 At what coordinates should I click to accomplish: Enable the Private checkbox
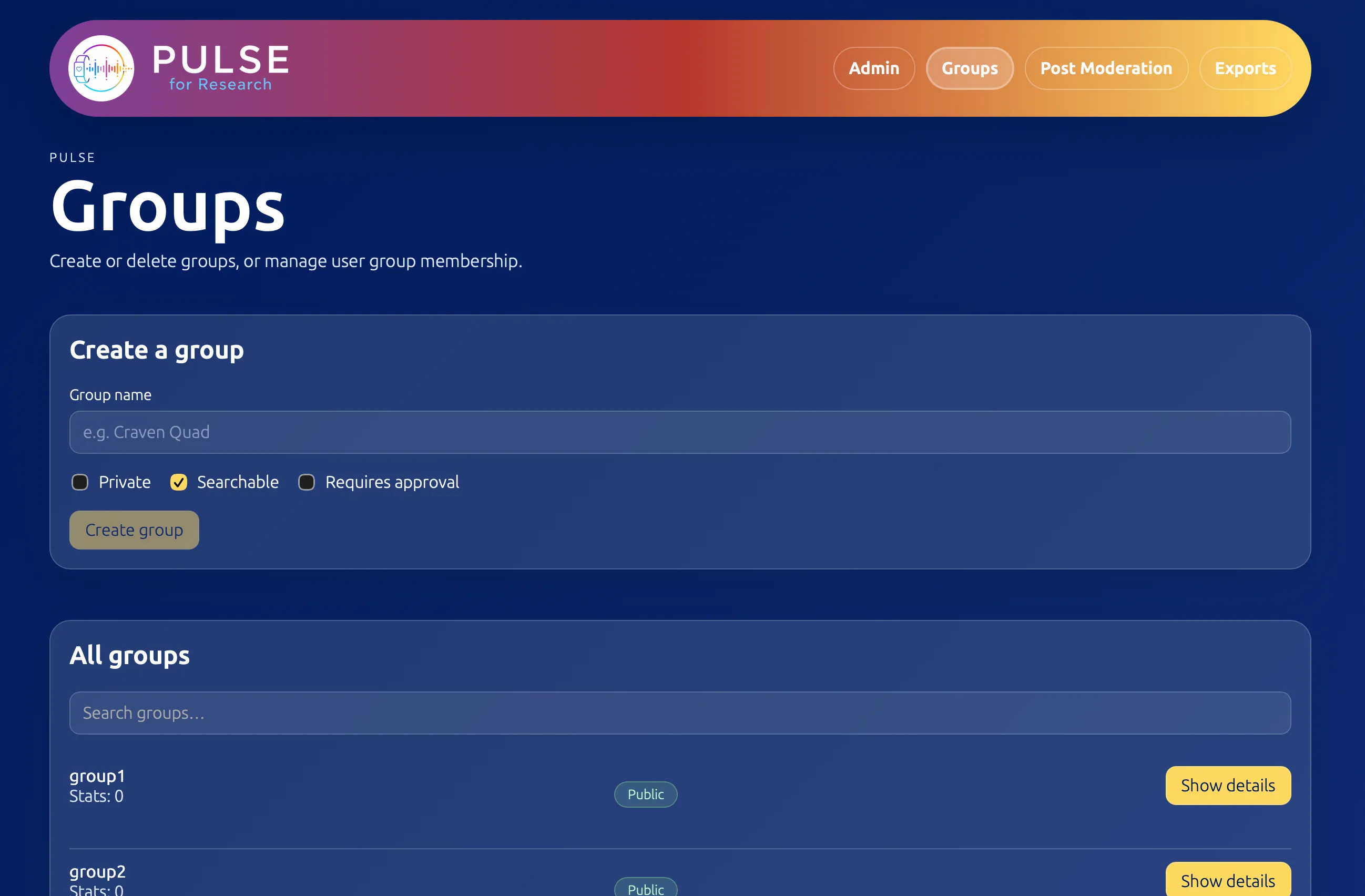coord(80,482)
